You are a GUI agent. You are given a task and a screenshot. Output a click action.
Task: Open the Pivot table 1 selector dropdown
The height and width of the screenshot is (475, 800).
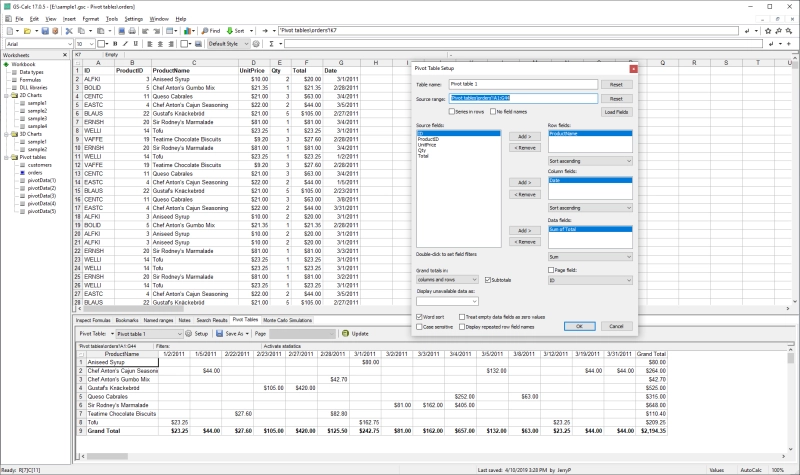[x=149, y=334]
